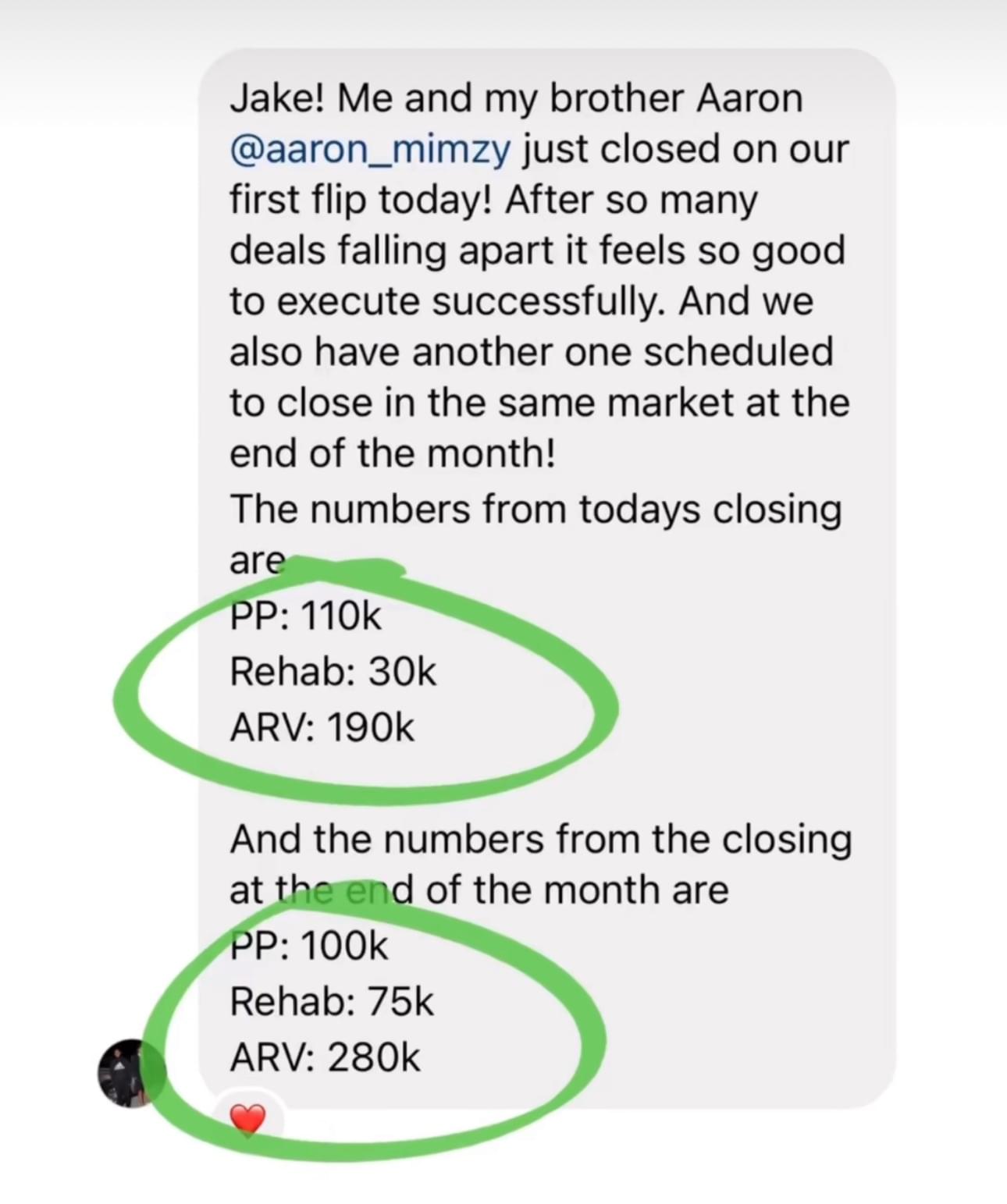Tap the red heart reaction
The height and width of the screenshot is (1204, 1007).
pyautogui.click(x=248, y=1120)
